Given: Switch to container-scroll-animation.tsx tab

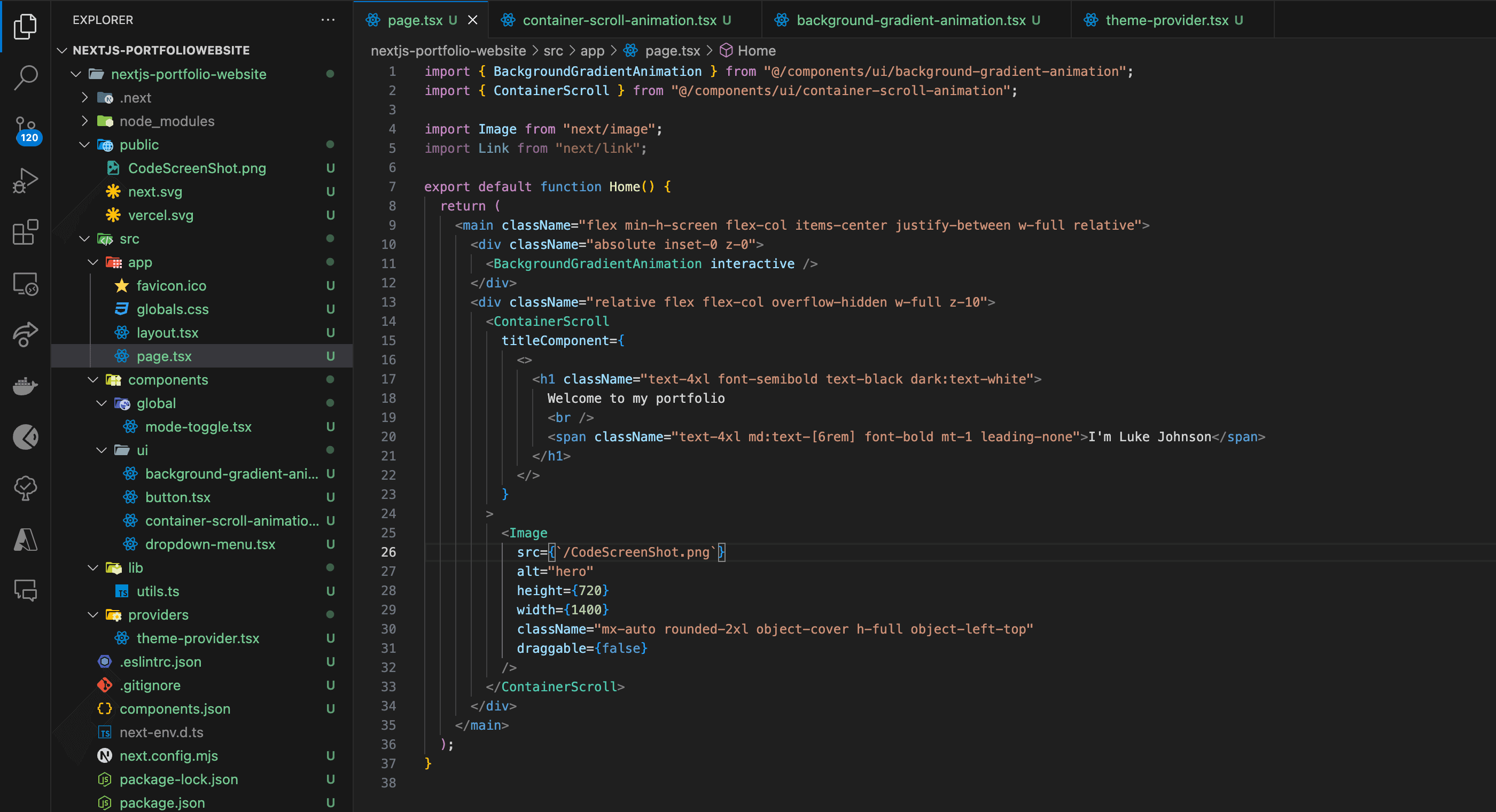Looking at the screenshot, I should 625,20.
